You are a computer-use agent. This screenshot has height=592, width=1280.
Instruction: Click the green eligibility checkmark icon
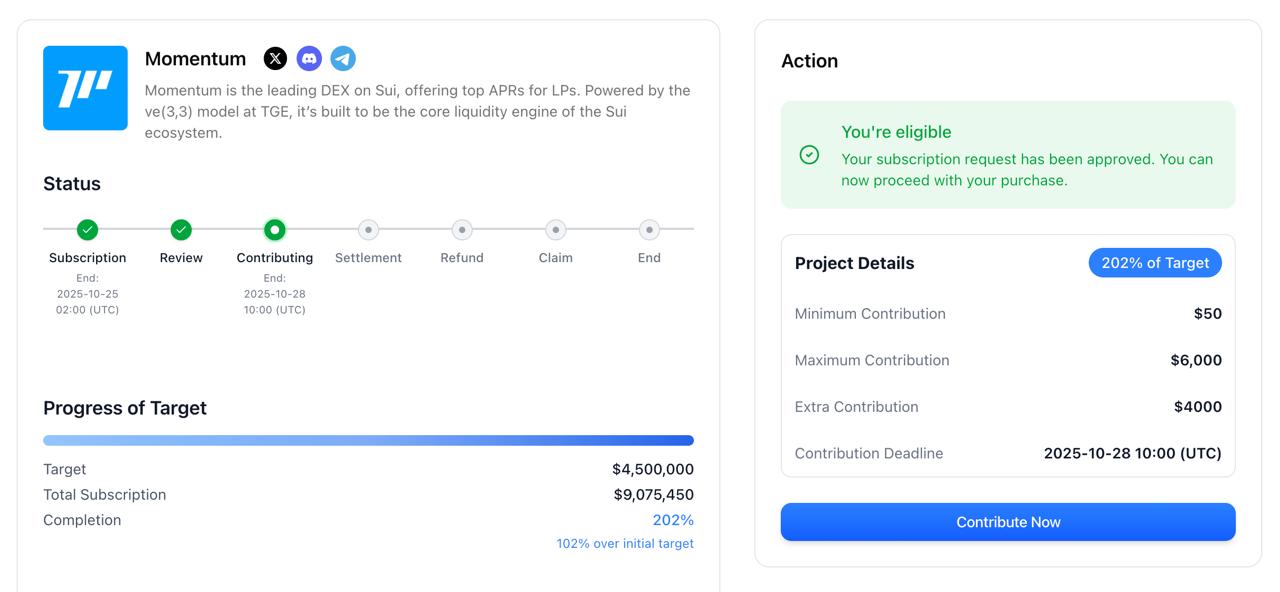point(809,155)
